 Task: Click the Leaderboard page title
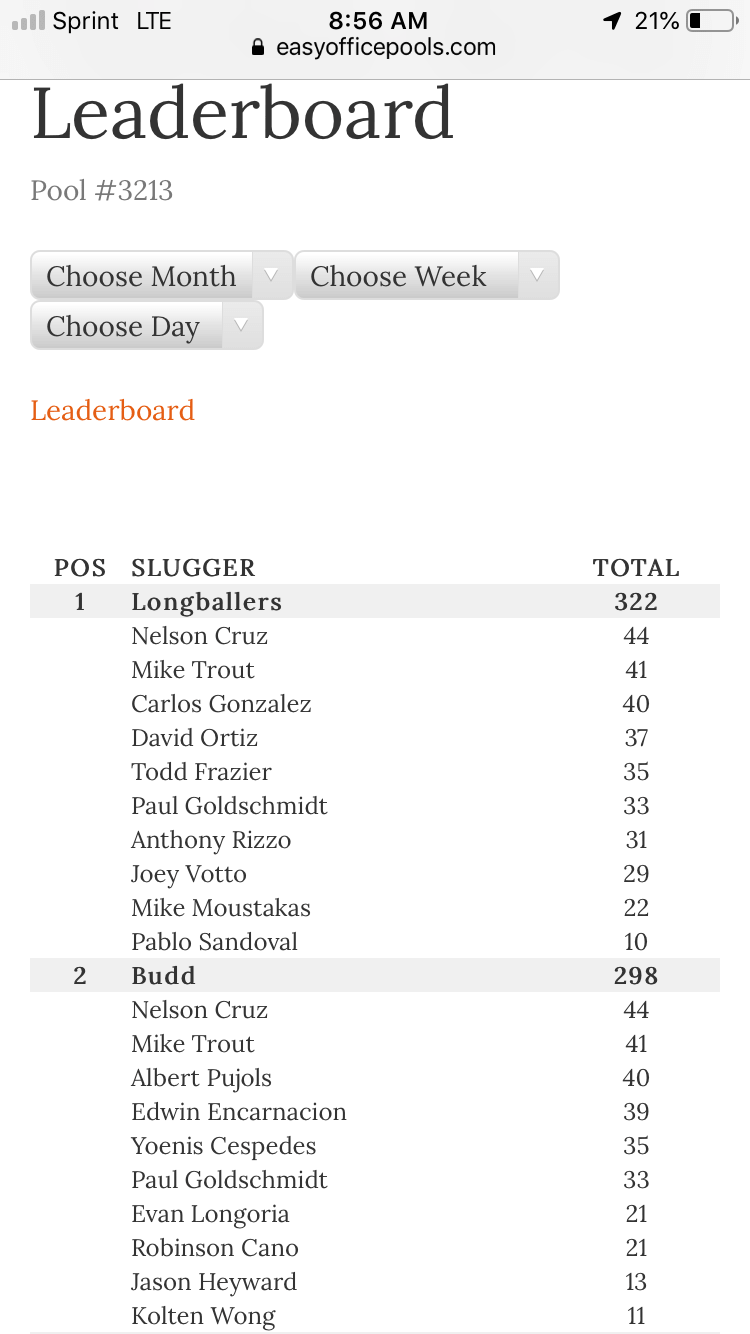[243, 113]
